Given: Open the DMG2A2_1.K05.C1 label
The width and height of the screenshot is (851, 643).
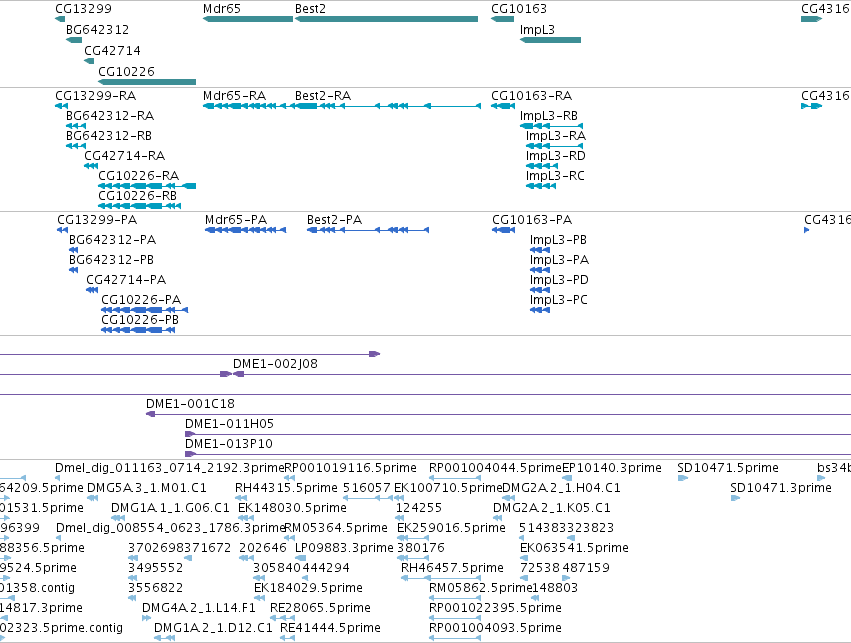Looking at the screenshot, I should point(552,508).
